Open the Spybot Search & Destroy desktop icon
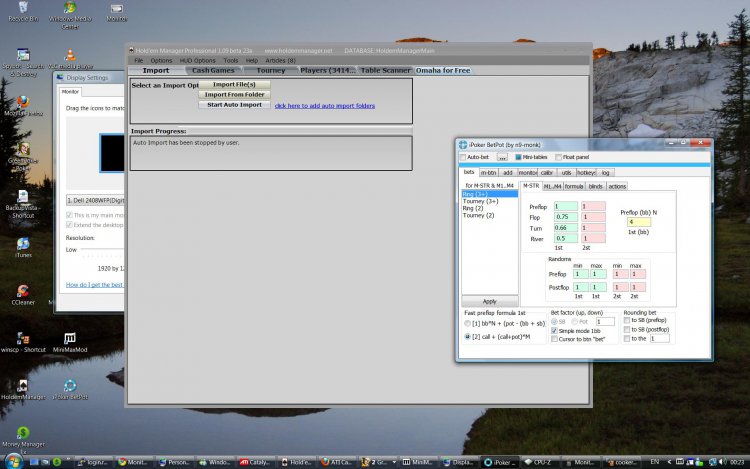The image size is (750, 469). pyautogui.click(x=23, y=62)
